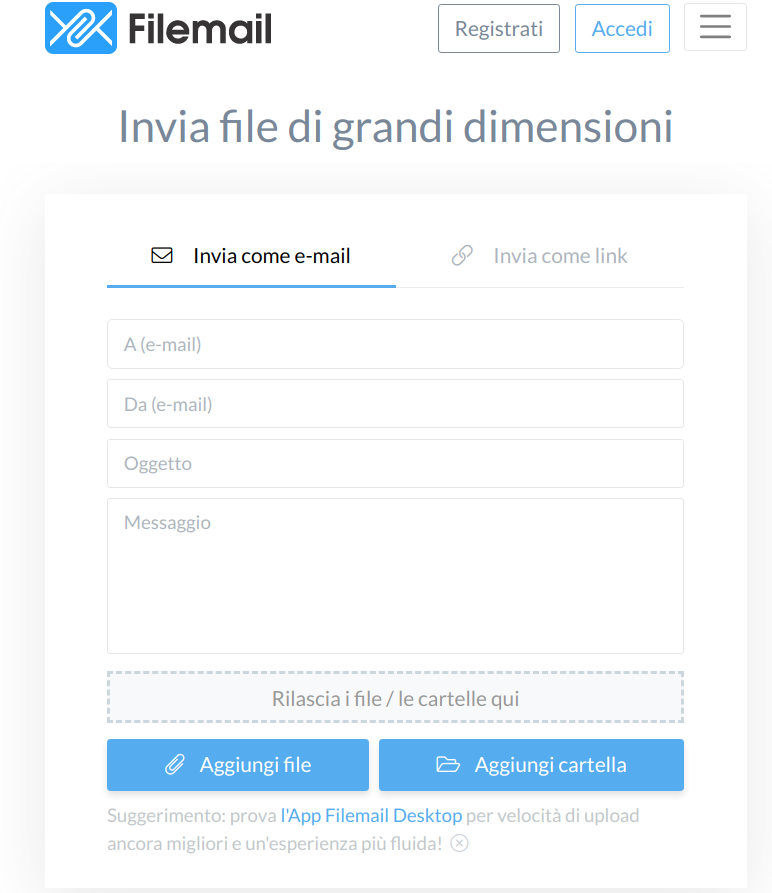Screen dimensions: 772x893
Task: Click the chain link icon on the link tab
Action: pos(462,256)
